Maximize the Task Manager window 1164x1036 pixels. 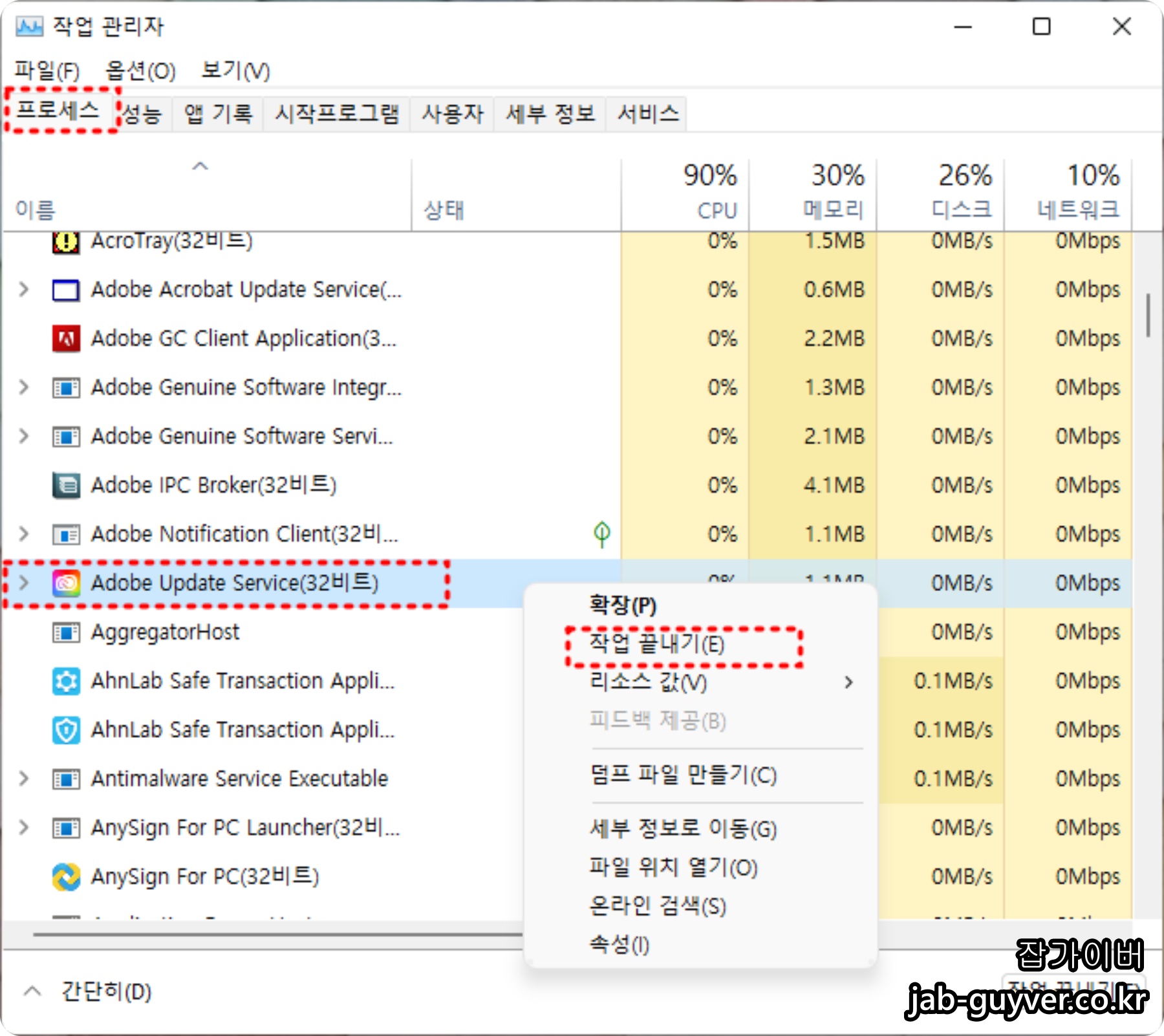1041,27
